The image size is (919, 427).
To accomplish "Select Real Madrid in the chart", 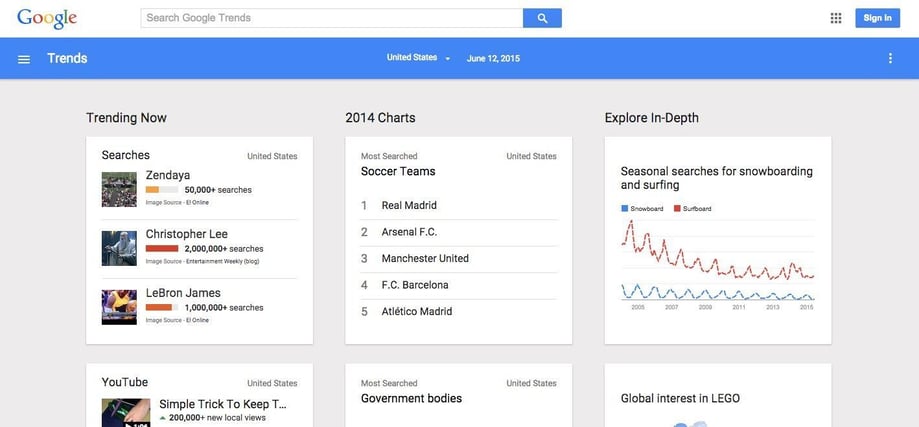I will pos(409,205).
